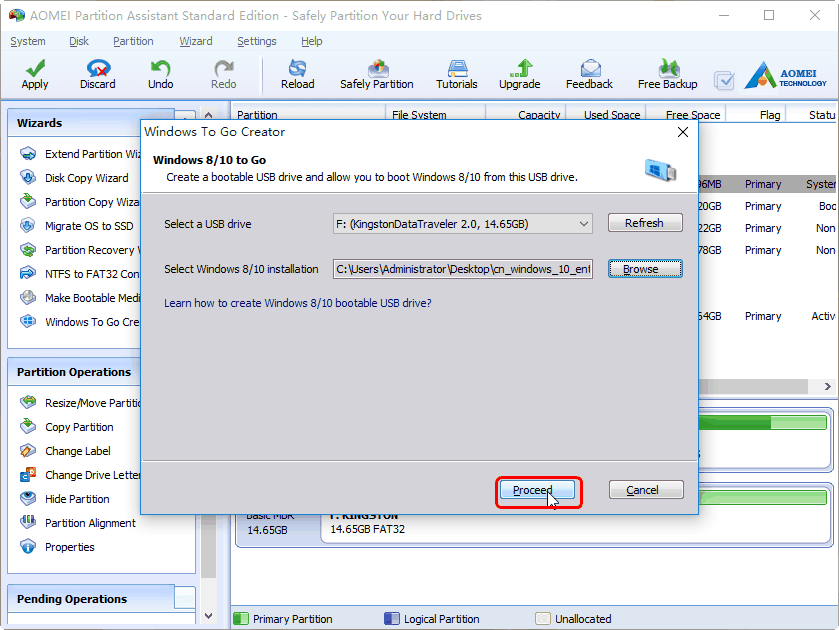
Task: Open the Learn how to create bootable USB link
Action: pos(298,303)
